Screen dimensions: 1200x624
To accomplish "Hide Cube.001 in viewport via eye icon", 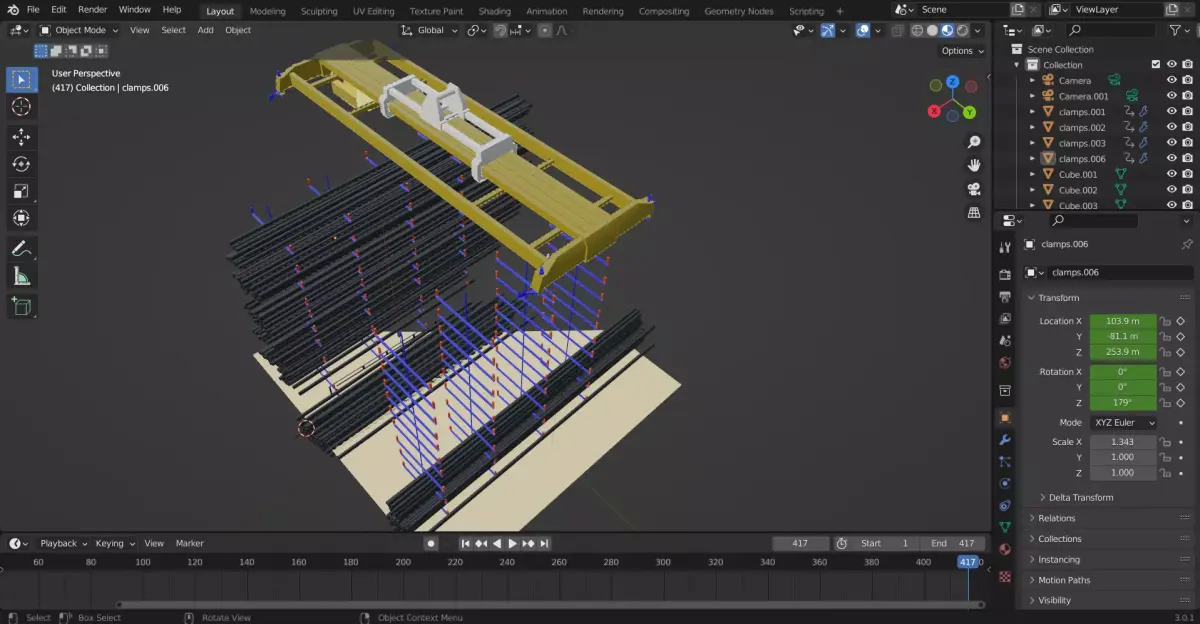I will click(1172, 174).
